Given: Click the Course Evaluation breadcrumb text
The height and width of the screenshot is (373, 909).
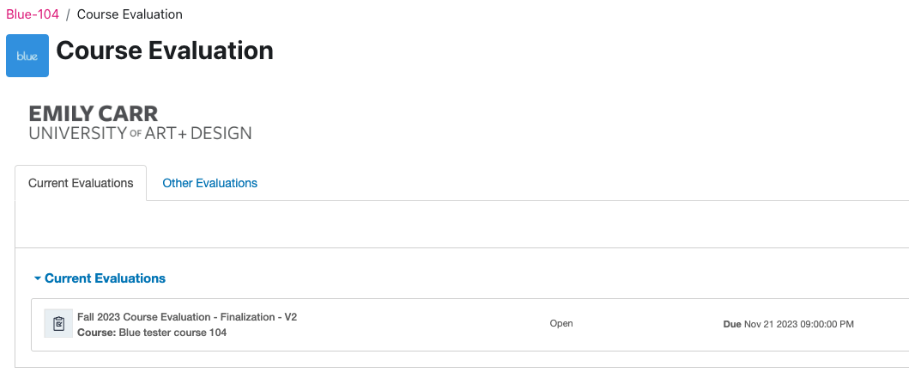Looking at the screenshot, I should tap(130, 15).
